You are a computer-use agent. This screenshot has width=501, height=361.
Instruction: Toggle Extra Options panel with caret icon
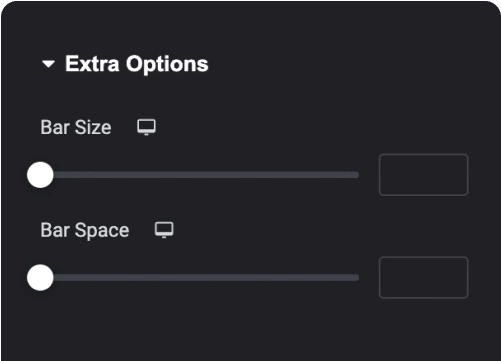[x=48, y=64]
